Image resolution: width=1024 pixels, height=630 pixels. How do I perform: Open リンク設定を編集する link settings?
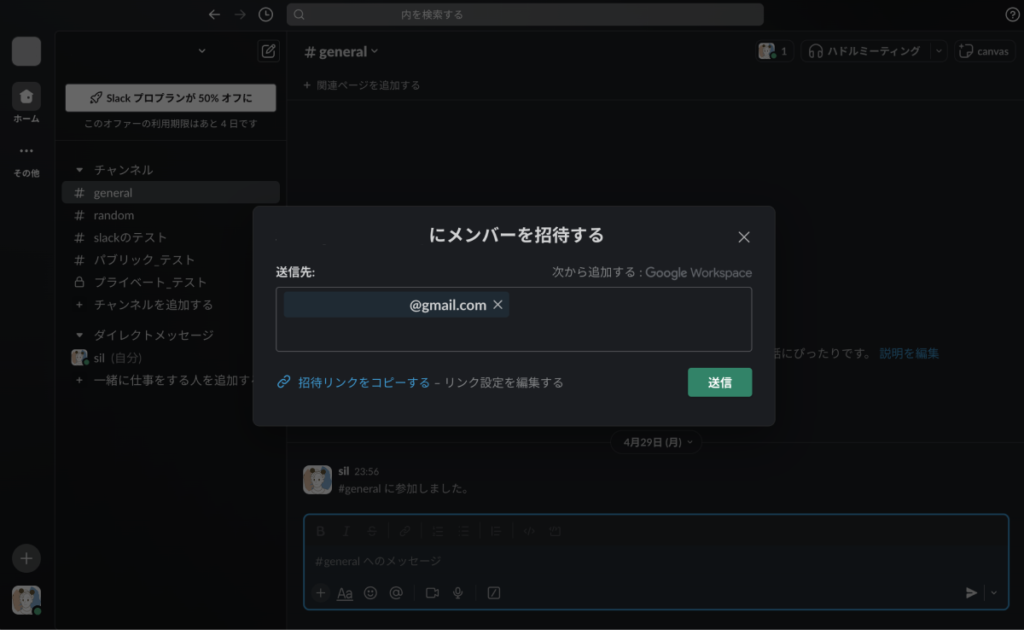[x=503, y=382]
